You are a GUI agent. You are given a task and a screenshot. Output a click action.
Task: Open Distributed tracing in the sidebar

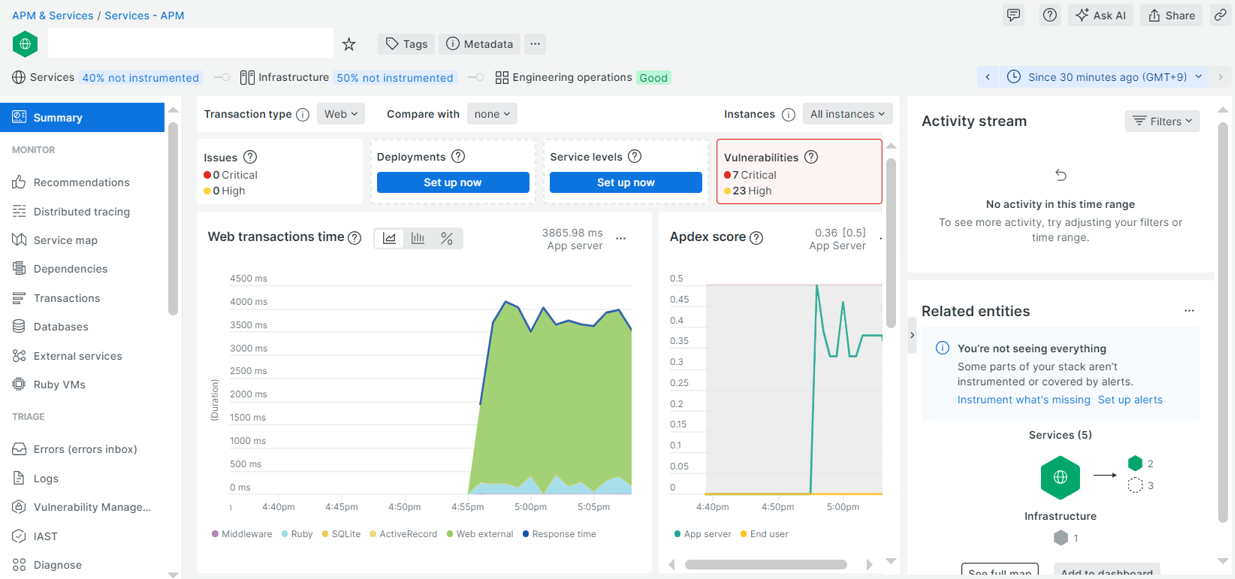click(82, 211)
